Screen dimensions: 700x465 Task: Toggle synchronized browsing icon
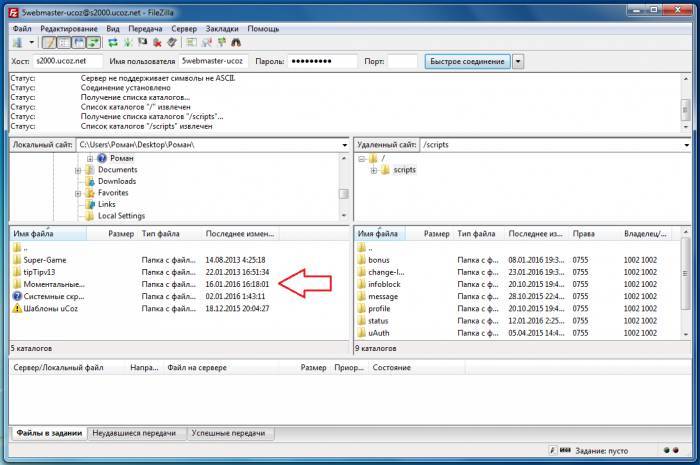(x=221, y=43)
